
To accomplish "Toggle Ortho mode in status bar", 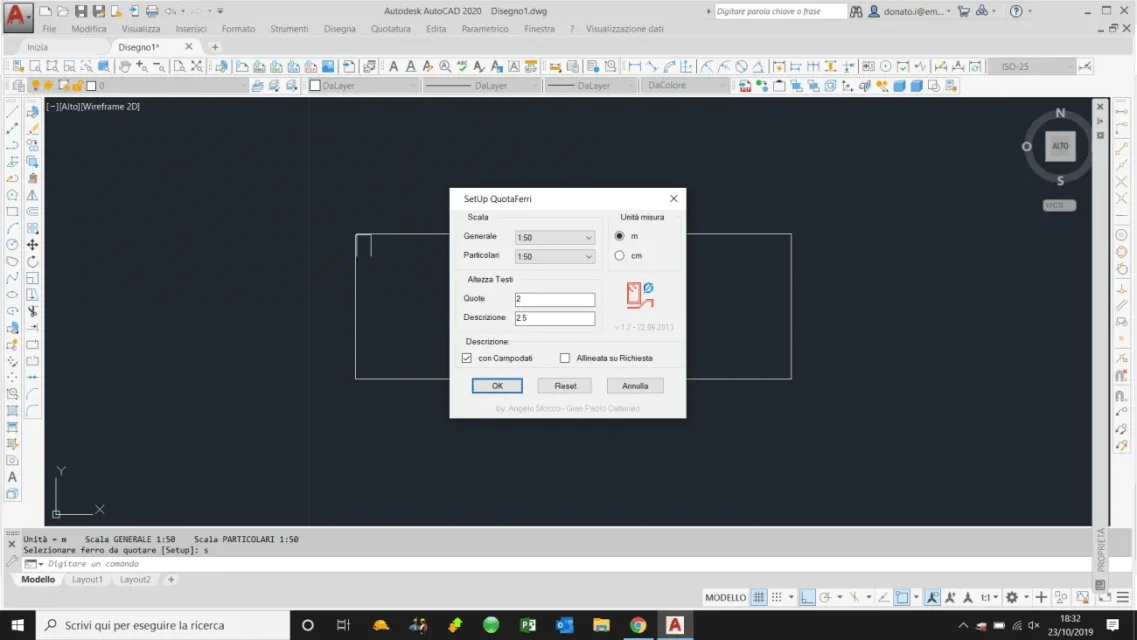I will tap(807, 597).
